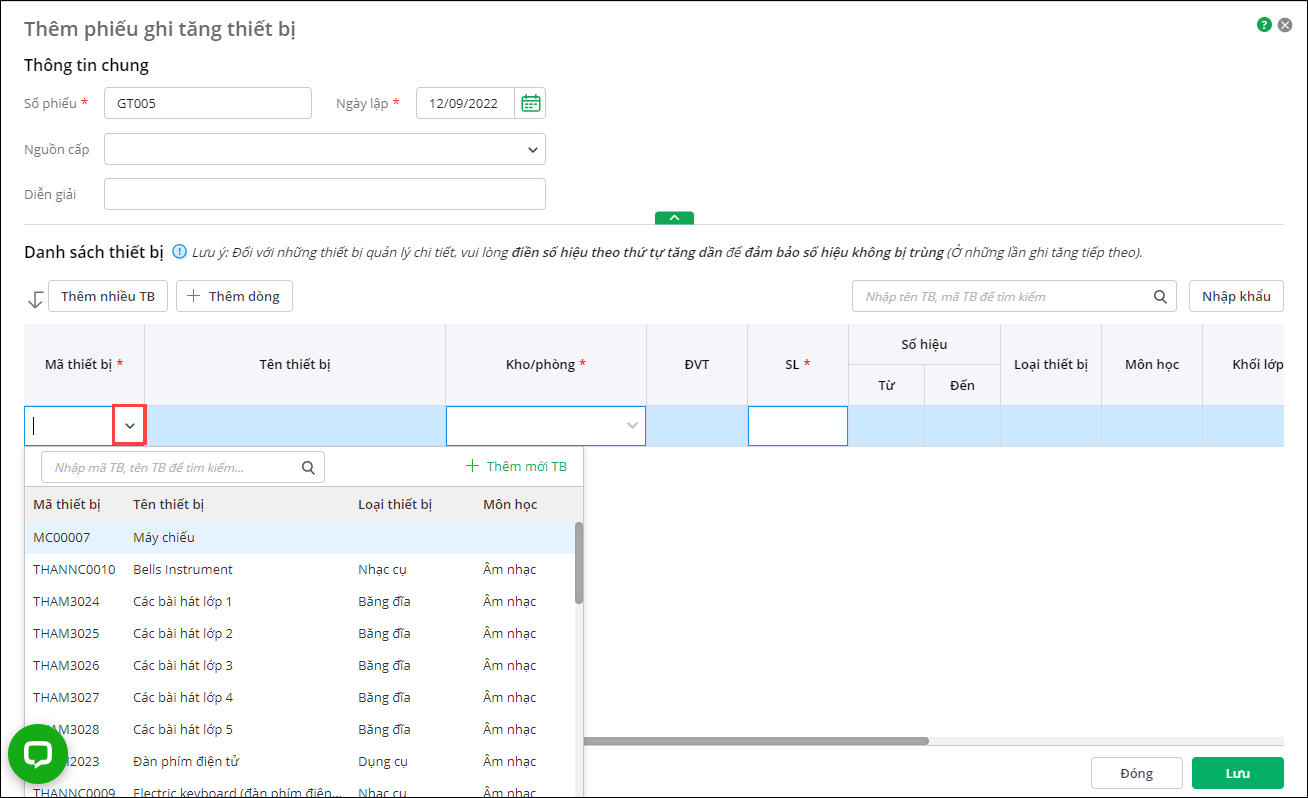Click the Thêm nhiều TB button

[108, 297]
